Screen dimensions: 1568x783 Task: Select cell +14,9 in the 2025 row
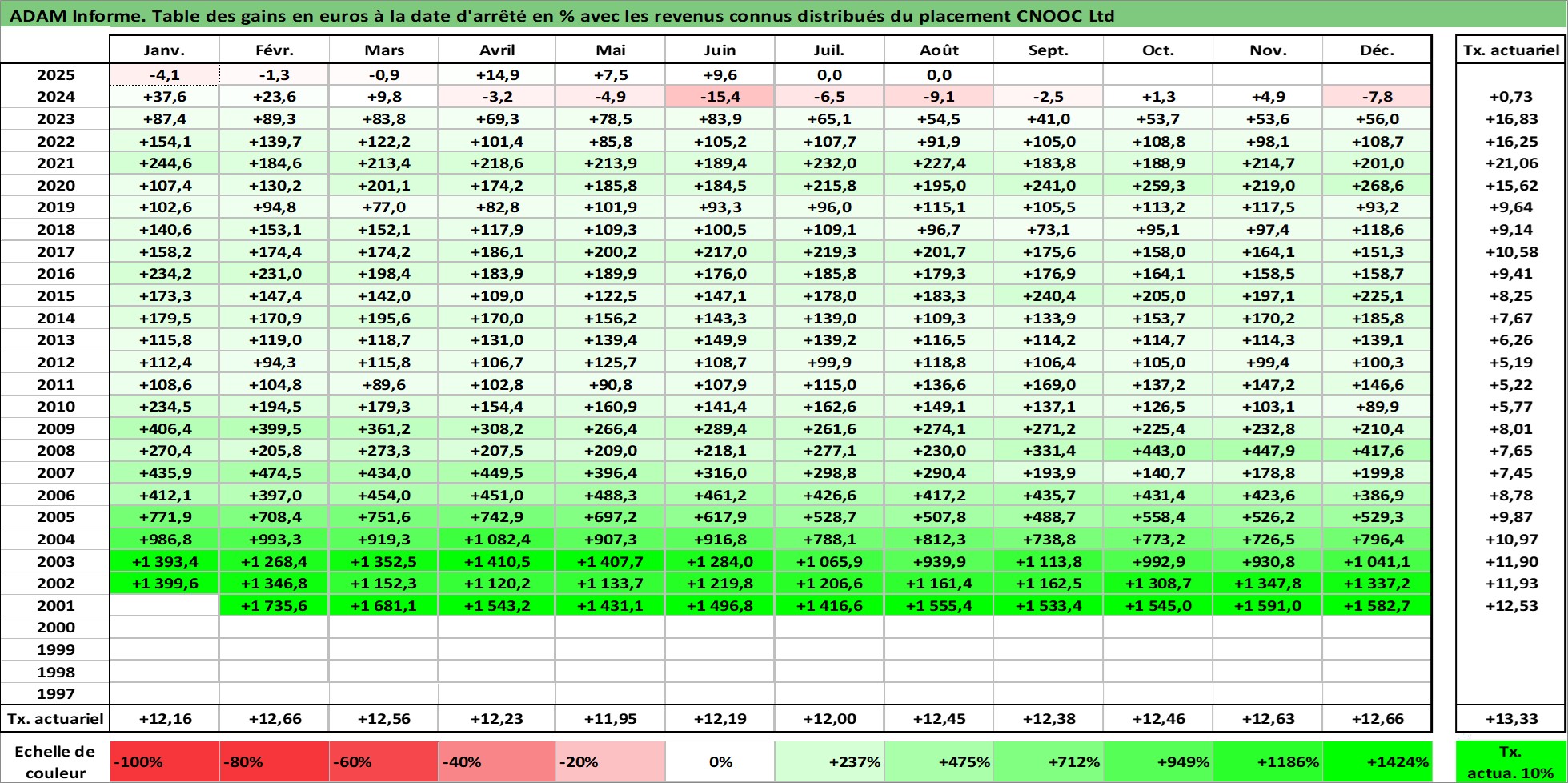(x=497, y=75)
